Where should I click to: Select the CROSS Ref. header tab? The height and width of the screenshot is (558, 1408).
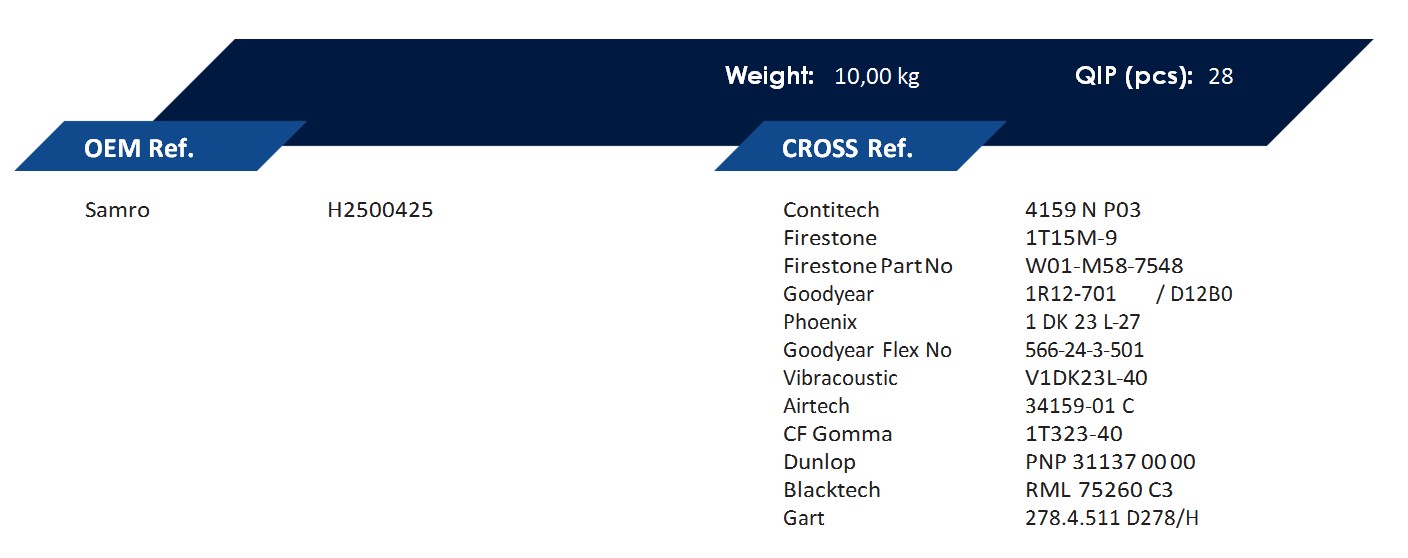(860, 146)
